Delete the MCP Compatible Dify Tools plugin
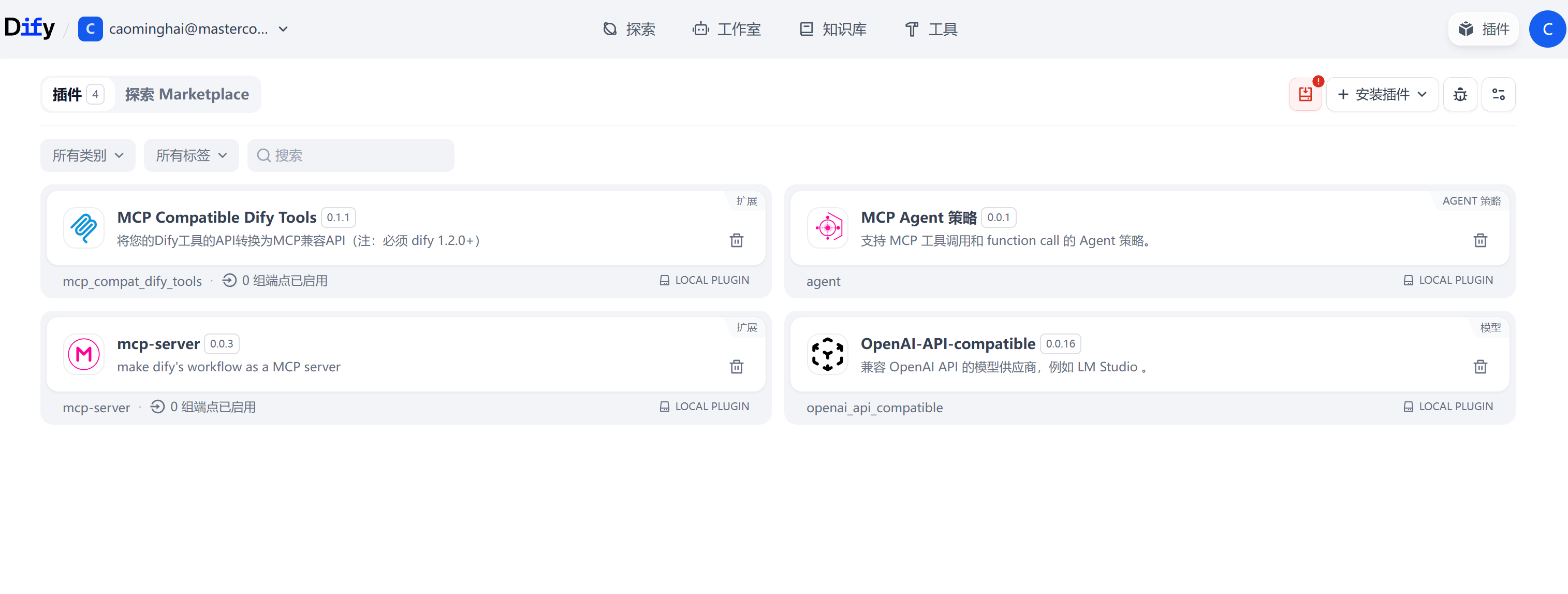The width and height of the screenshot is (1568, 594). (737, 240)
